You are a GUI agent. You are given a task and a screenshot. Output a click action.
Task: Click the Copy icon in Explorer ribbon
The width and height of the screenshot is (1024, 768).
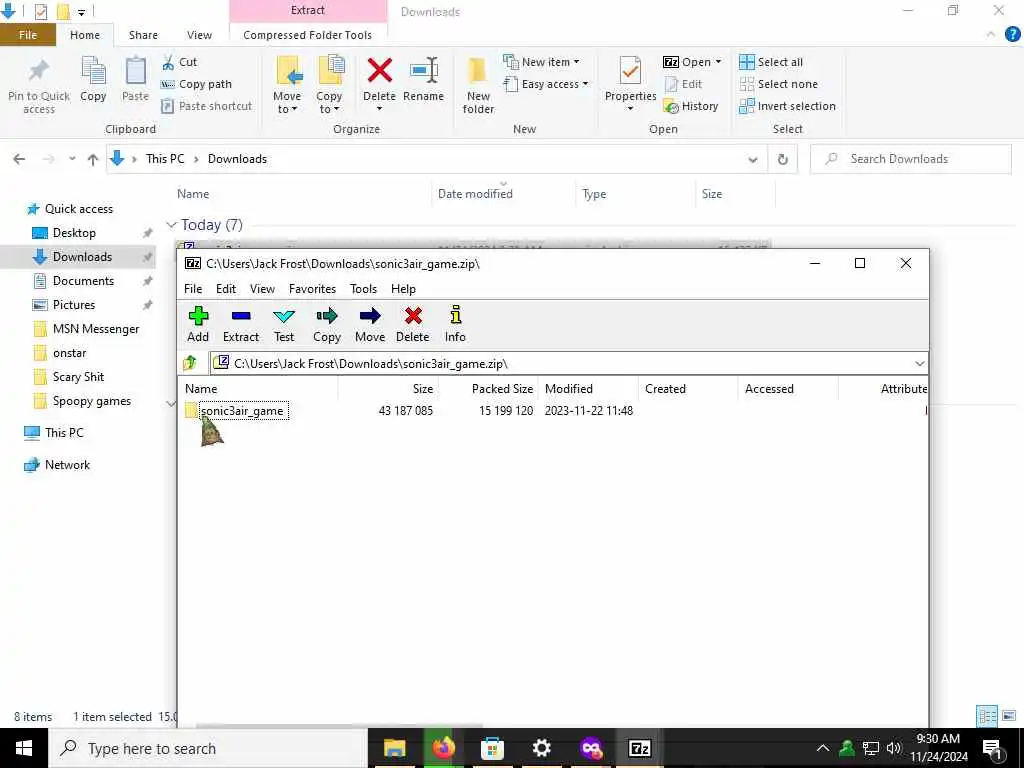[93, 80]
